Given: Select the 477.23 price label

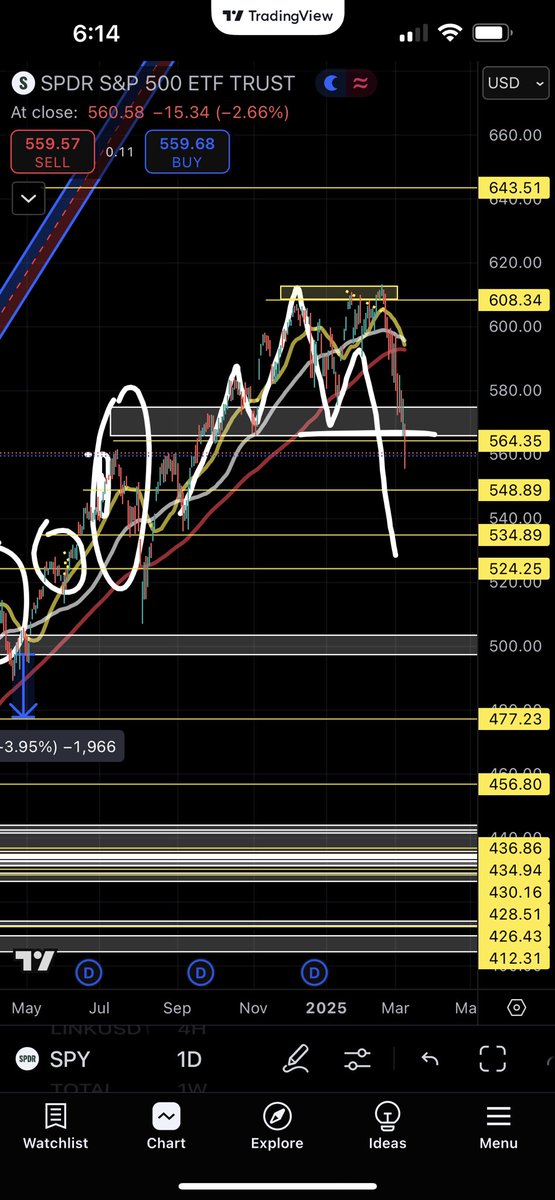Looking at the screenshot, I should (x=516, y=718).
